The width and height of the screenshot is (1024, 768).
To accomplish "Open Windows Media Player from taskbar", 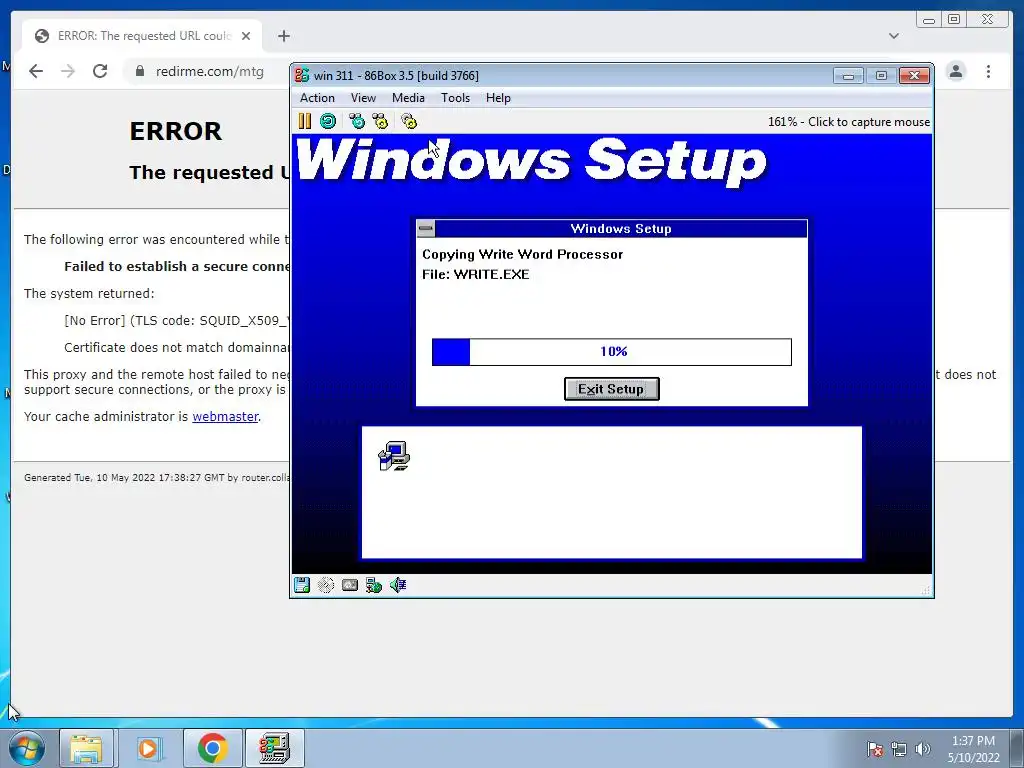I will [148, 748].
